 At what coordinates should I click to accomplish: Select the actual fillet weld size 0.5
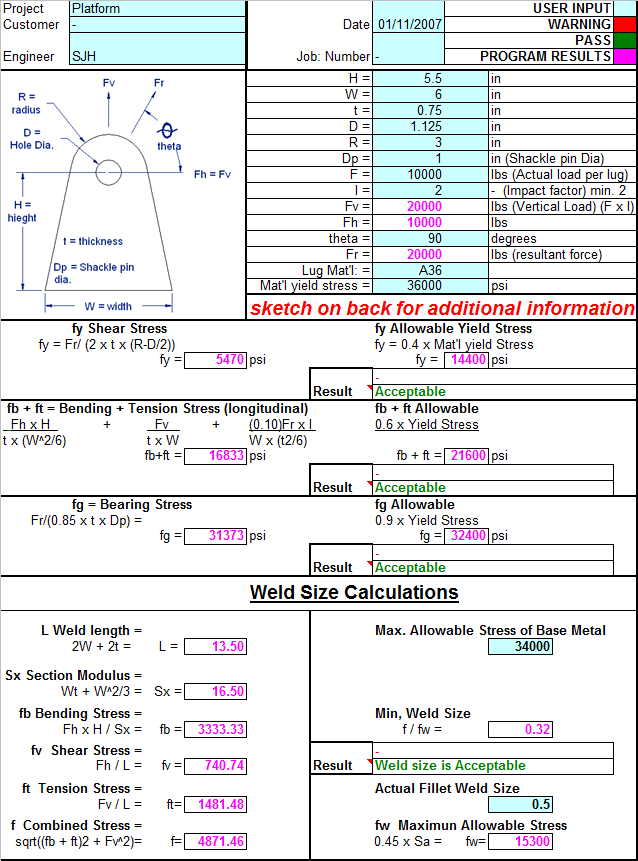click(x=521, y=804)
